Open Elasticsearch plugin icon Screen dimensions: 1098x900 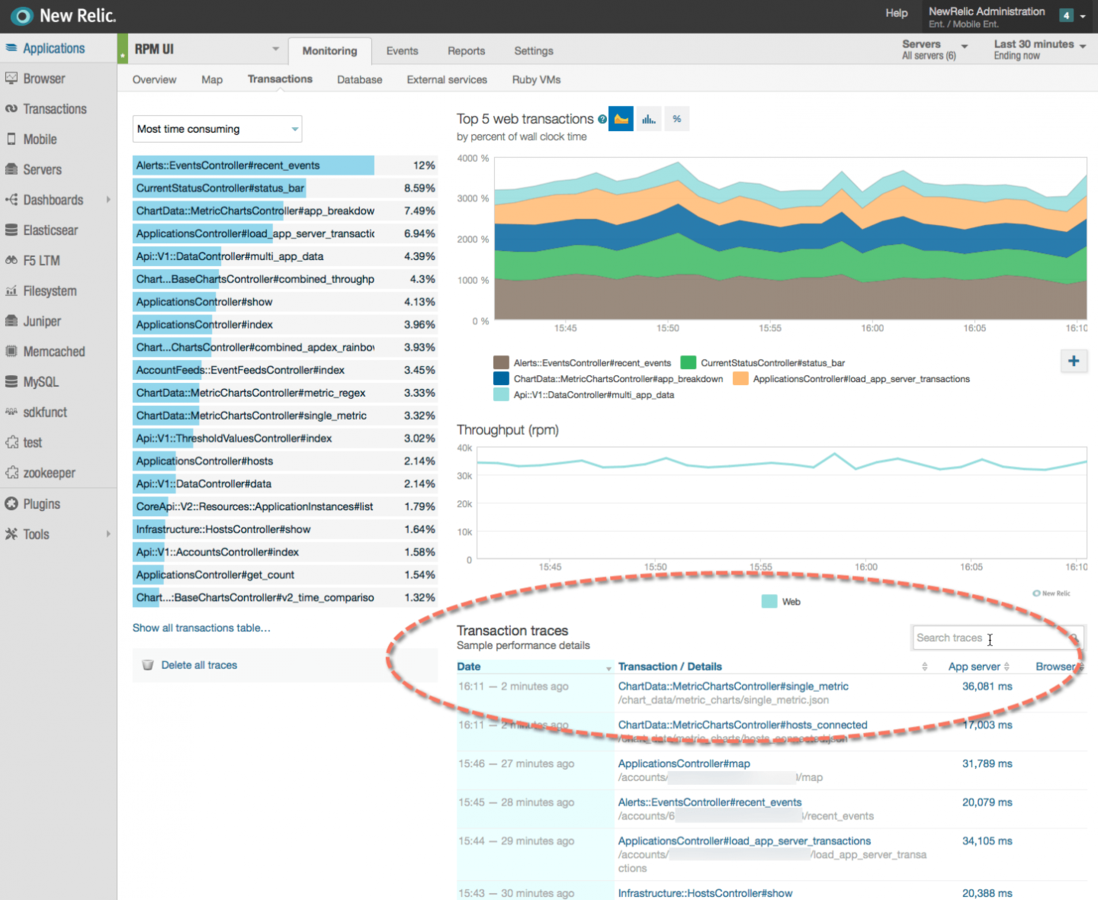click(x=11, y=230)
